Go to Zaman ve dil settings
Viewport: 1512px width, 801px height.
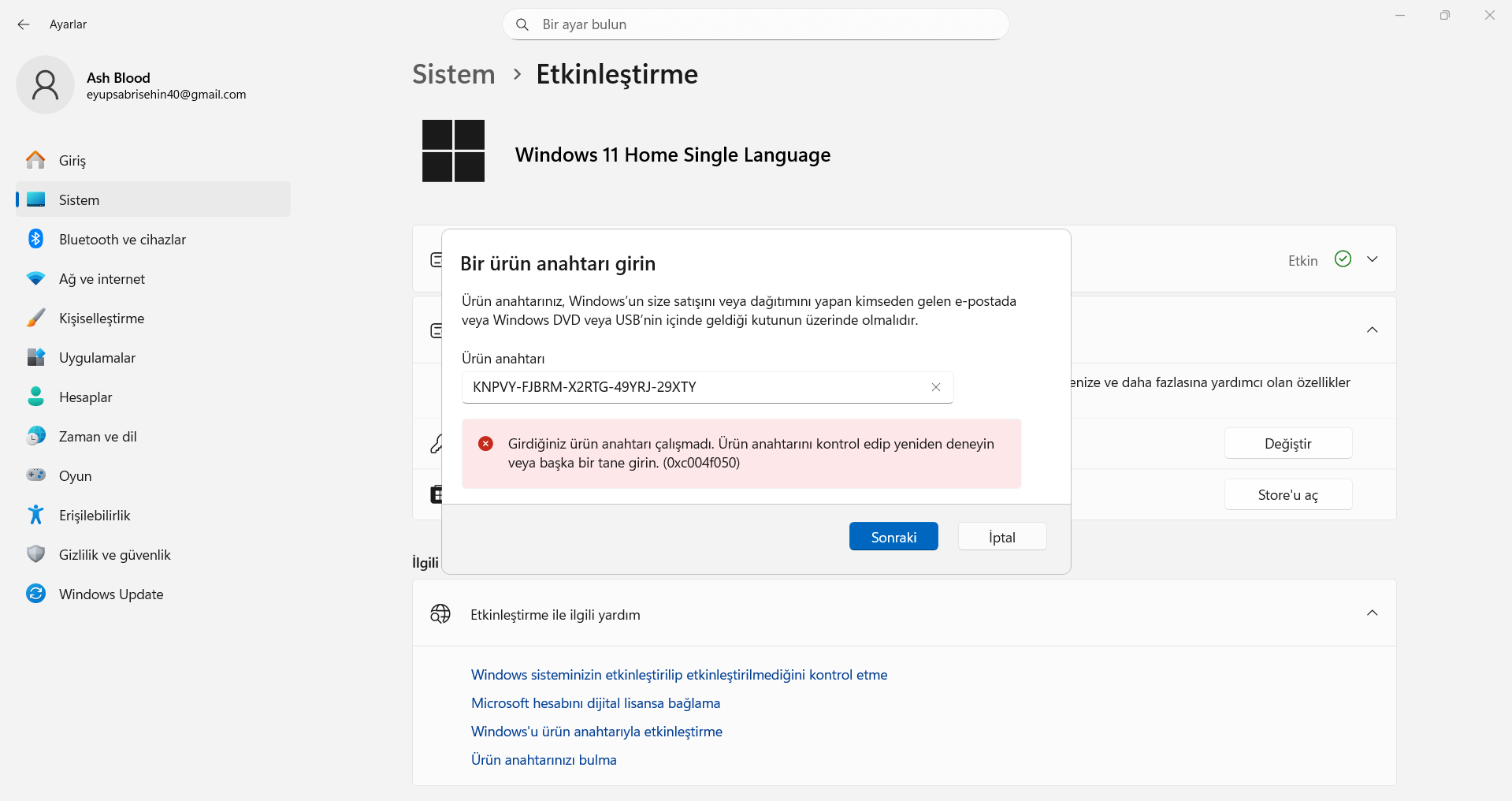click(x=153, y=436)
